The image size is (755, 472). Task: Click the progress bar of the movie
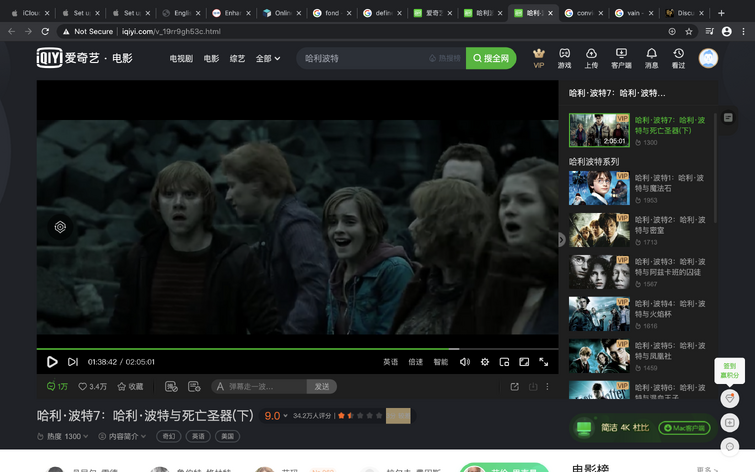298,348
